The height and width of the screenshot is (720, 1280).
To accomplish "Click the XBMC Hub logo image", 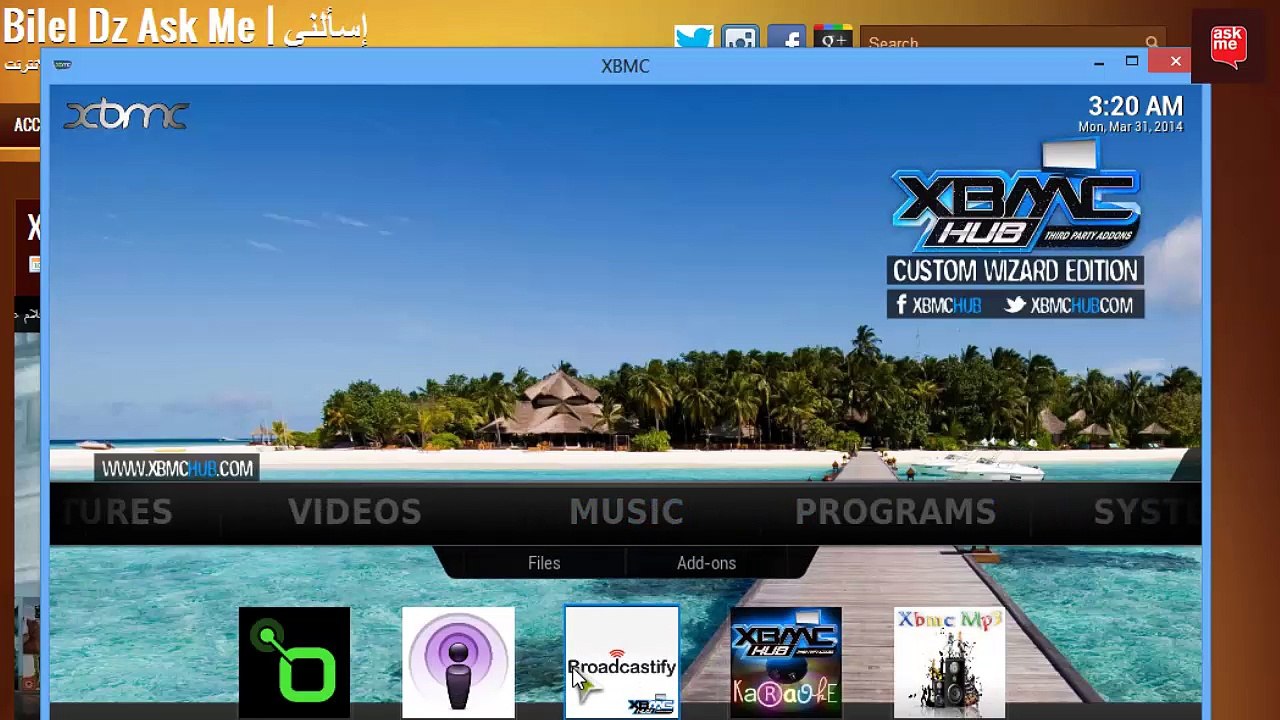I will 1015,198.
